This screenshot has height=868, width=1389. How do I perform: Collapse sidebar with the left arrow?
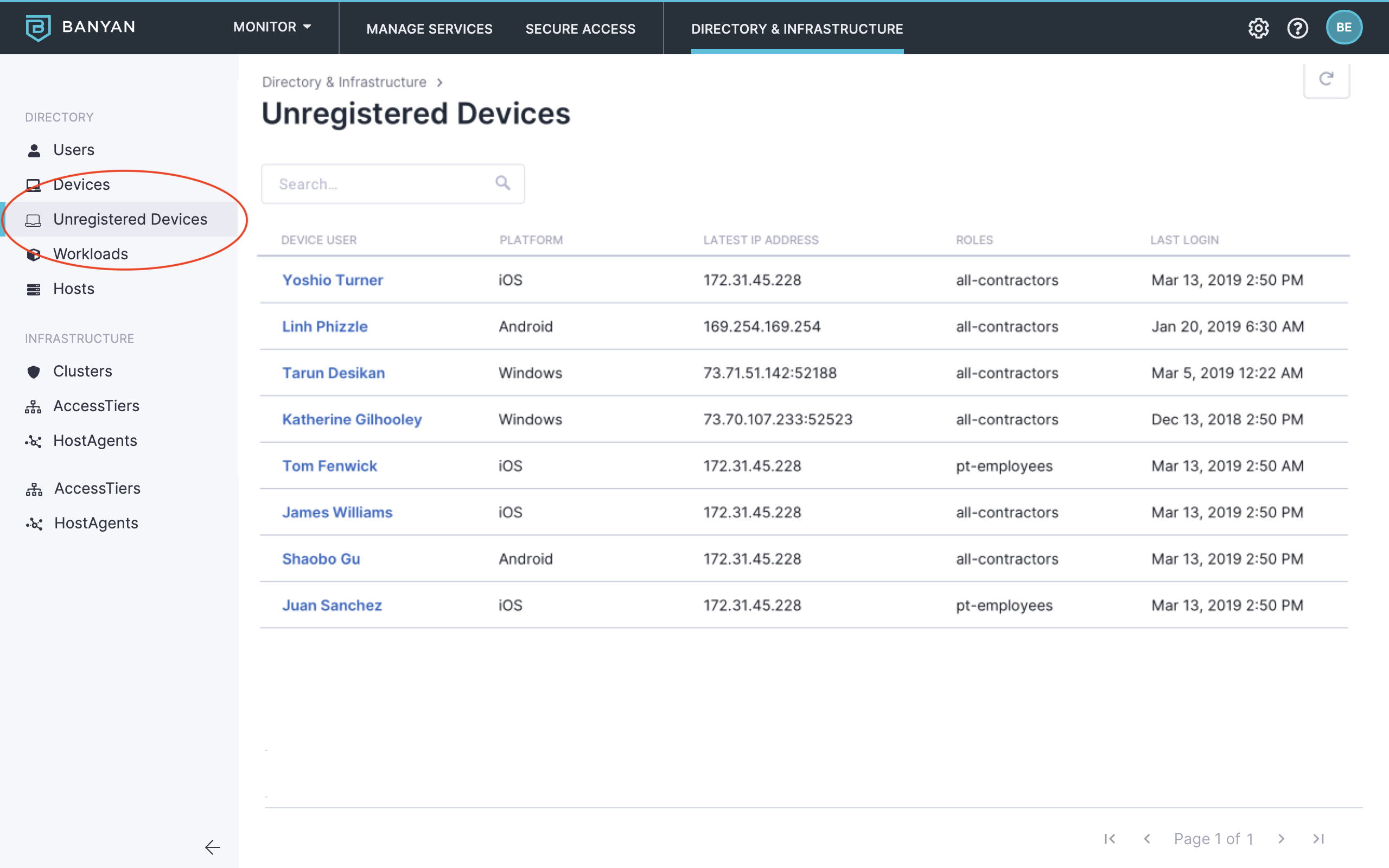[212, 847]
